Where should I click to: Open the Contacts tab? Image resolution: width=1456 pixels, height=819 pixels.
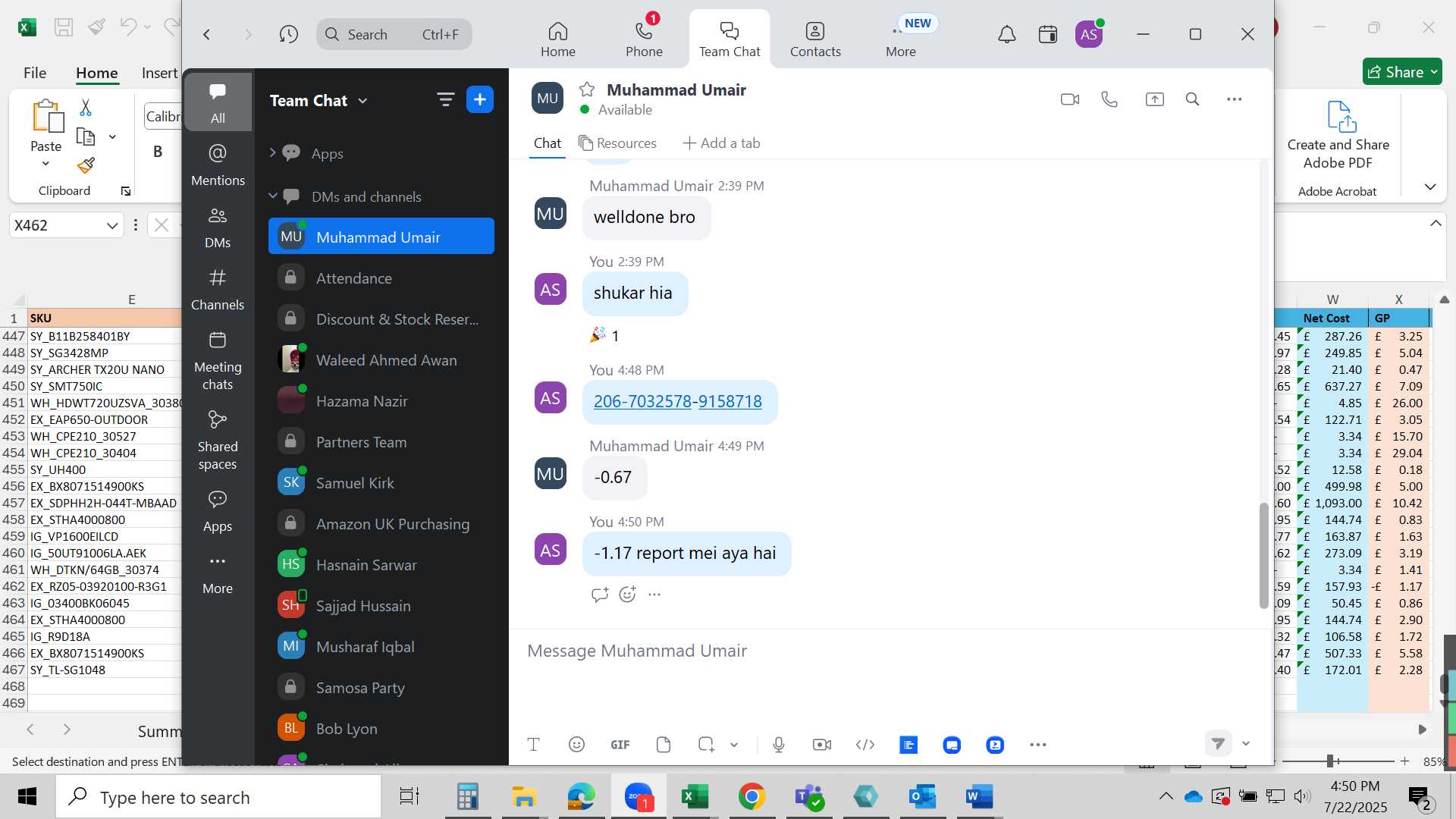coord(815,39)
